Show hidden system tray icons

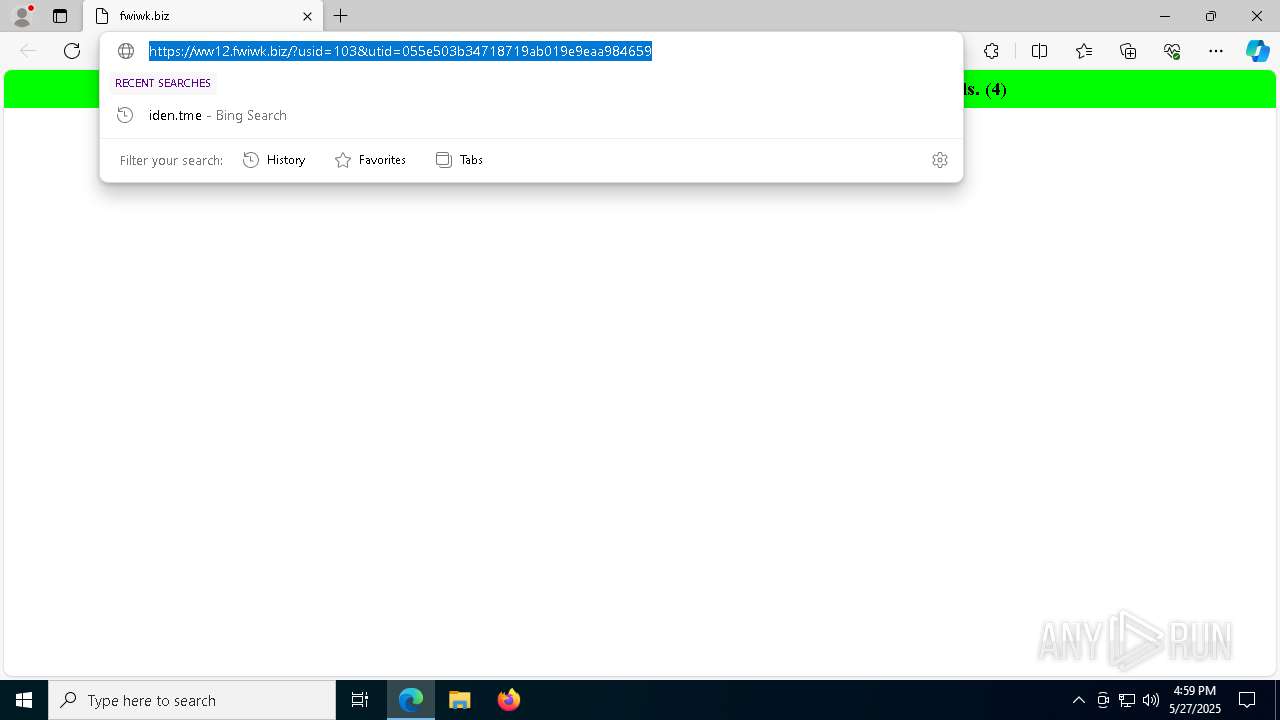tap(1078, 700)
